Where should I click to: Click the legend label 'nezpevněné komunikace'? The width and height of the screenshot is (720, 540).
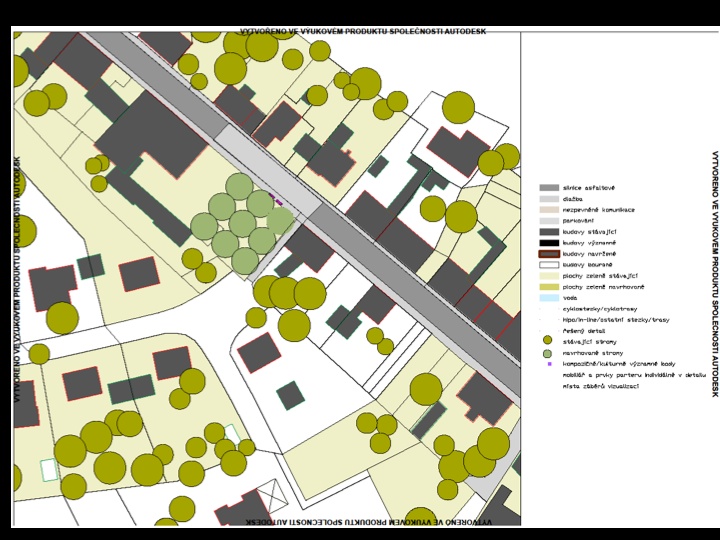pos(599,210)
